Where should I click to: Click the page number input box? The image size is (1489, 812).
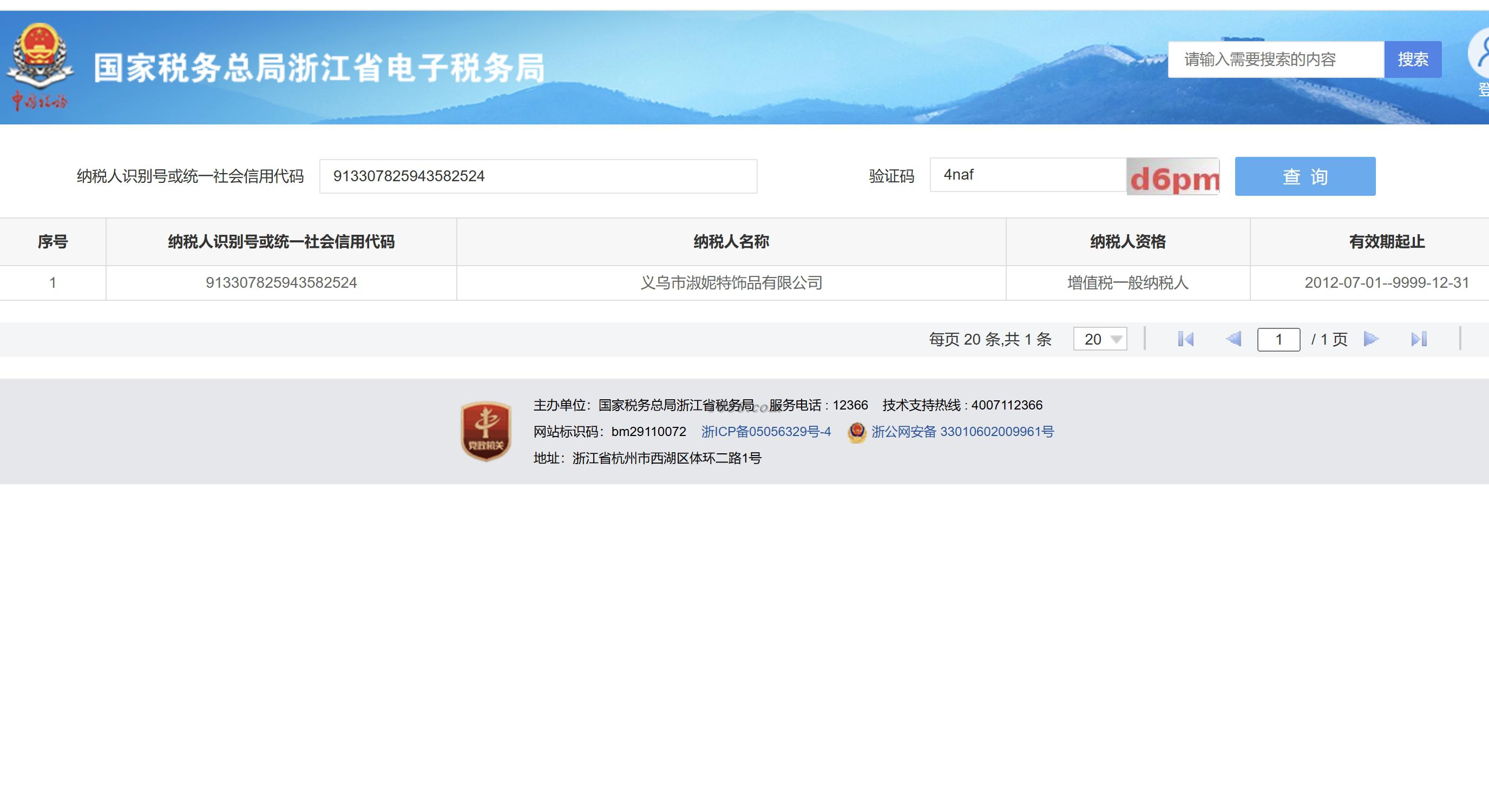click(x=1278, y=339)
